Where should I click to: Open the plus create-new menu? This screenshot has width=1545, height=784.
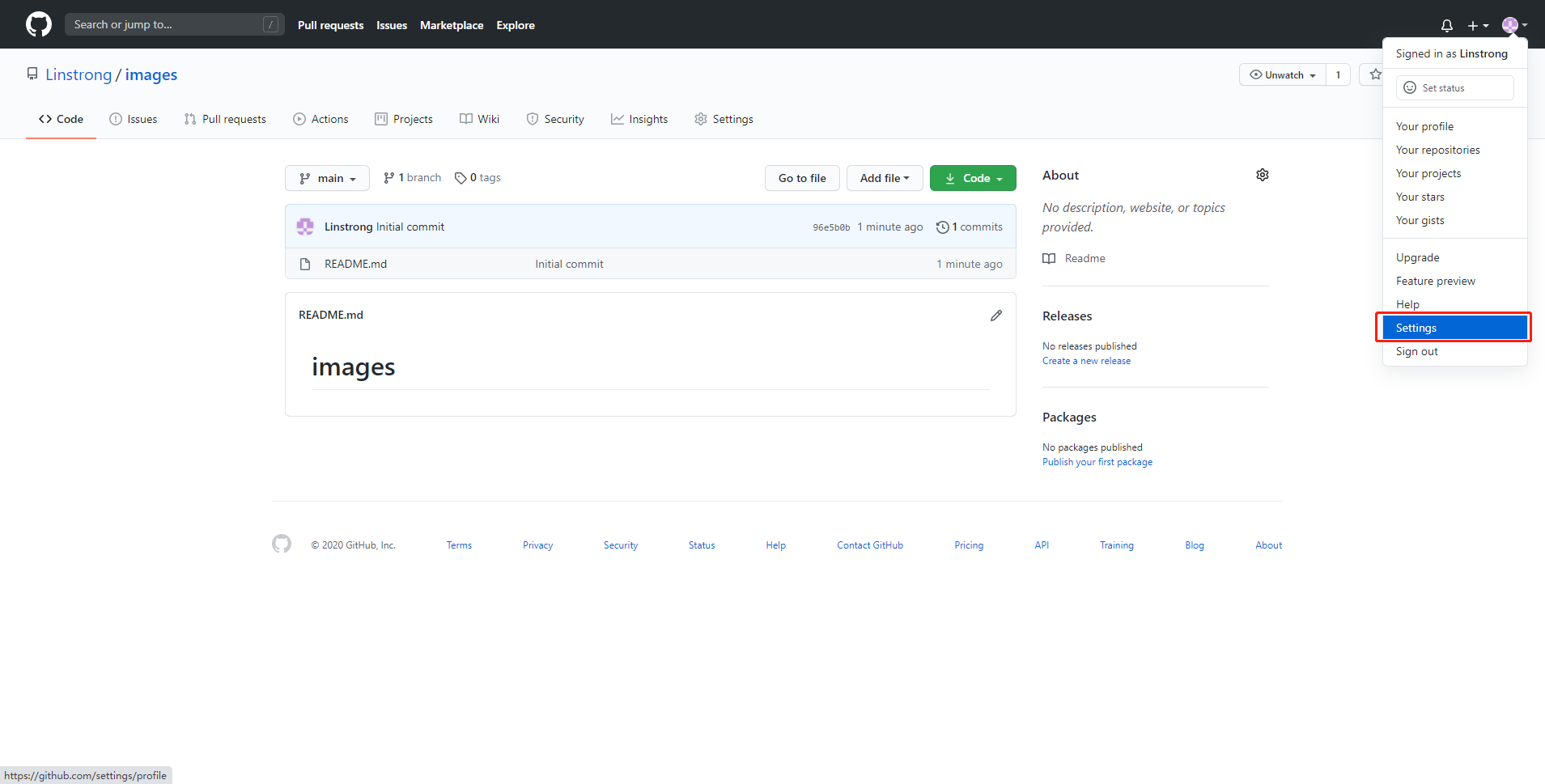click(x=1478, y=25)
